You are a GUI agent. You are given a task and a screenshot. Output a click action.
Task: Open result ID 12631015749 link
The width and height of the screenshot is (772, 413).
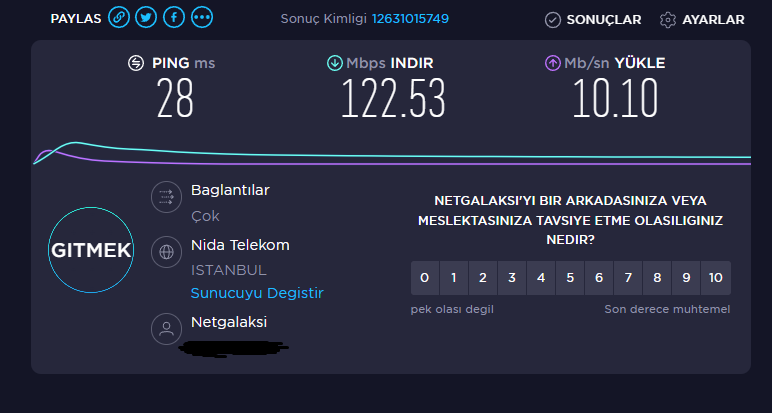coord(410,19)
